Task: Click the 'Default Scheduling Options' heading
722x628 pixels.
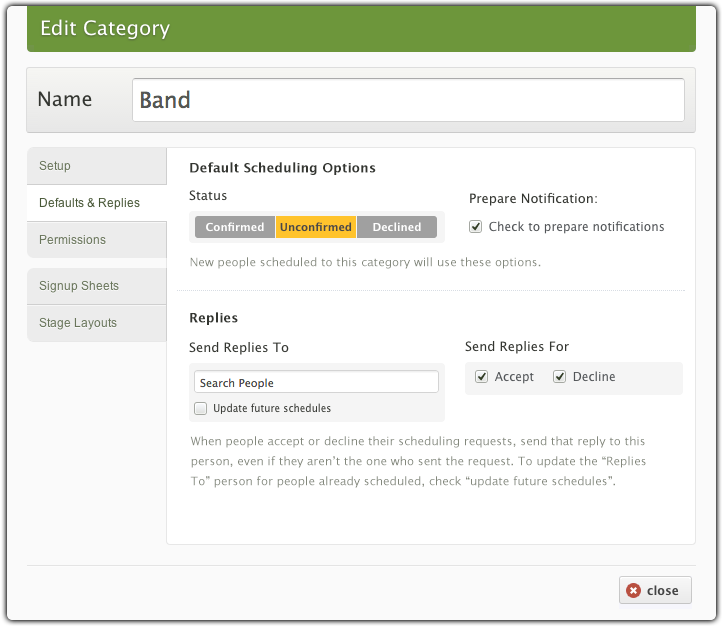Action: click(282, 168)
